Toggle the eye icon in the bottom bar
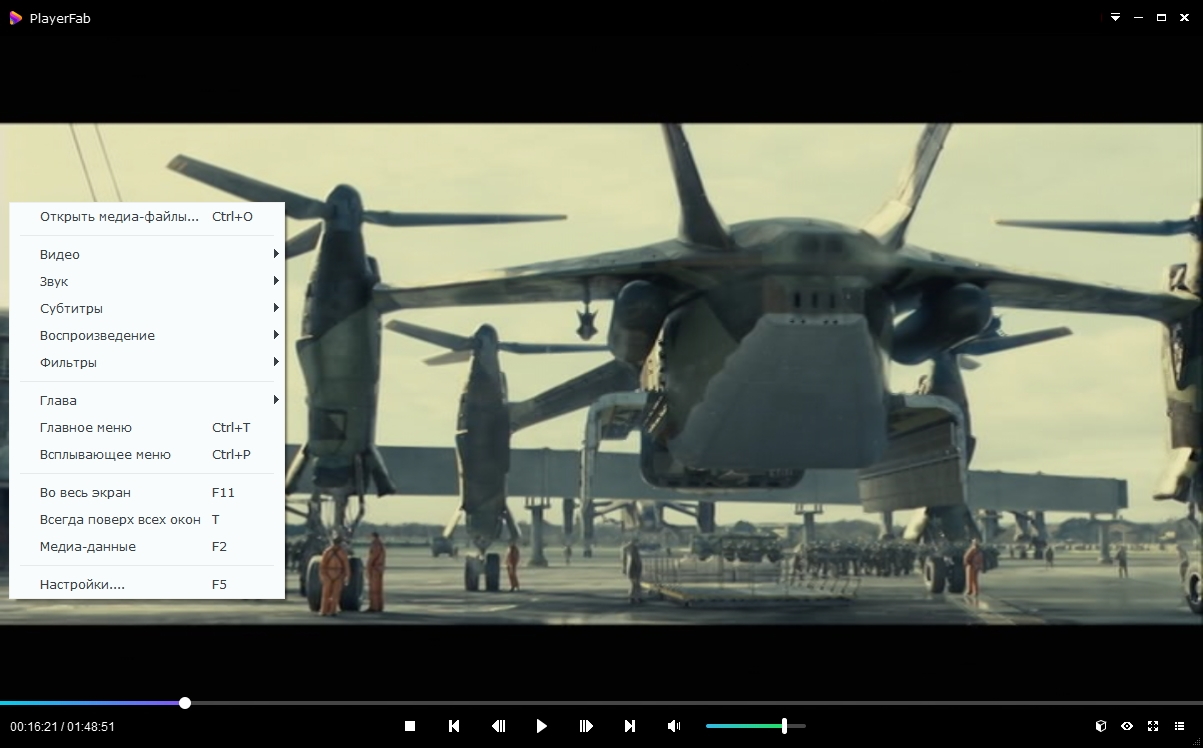 1127,726
